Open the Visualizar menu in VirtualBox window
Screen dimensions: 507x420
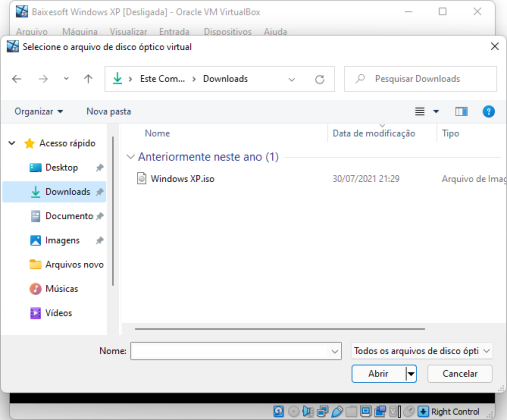[x=128, y=32]
